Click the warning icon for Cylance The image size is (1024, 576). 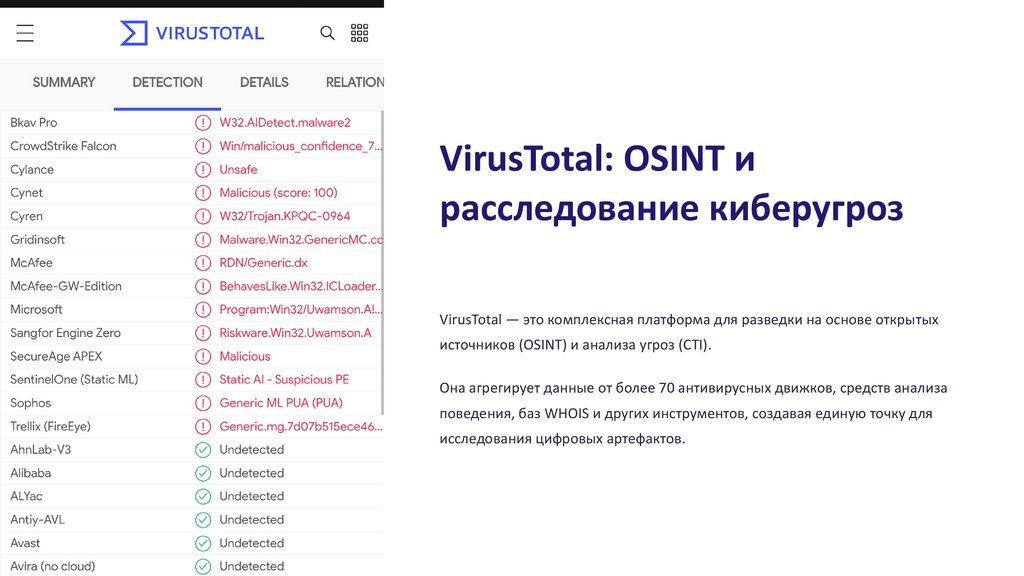(203, 170)
